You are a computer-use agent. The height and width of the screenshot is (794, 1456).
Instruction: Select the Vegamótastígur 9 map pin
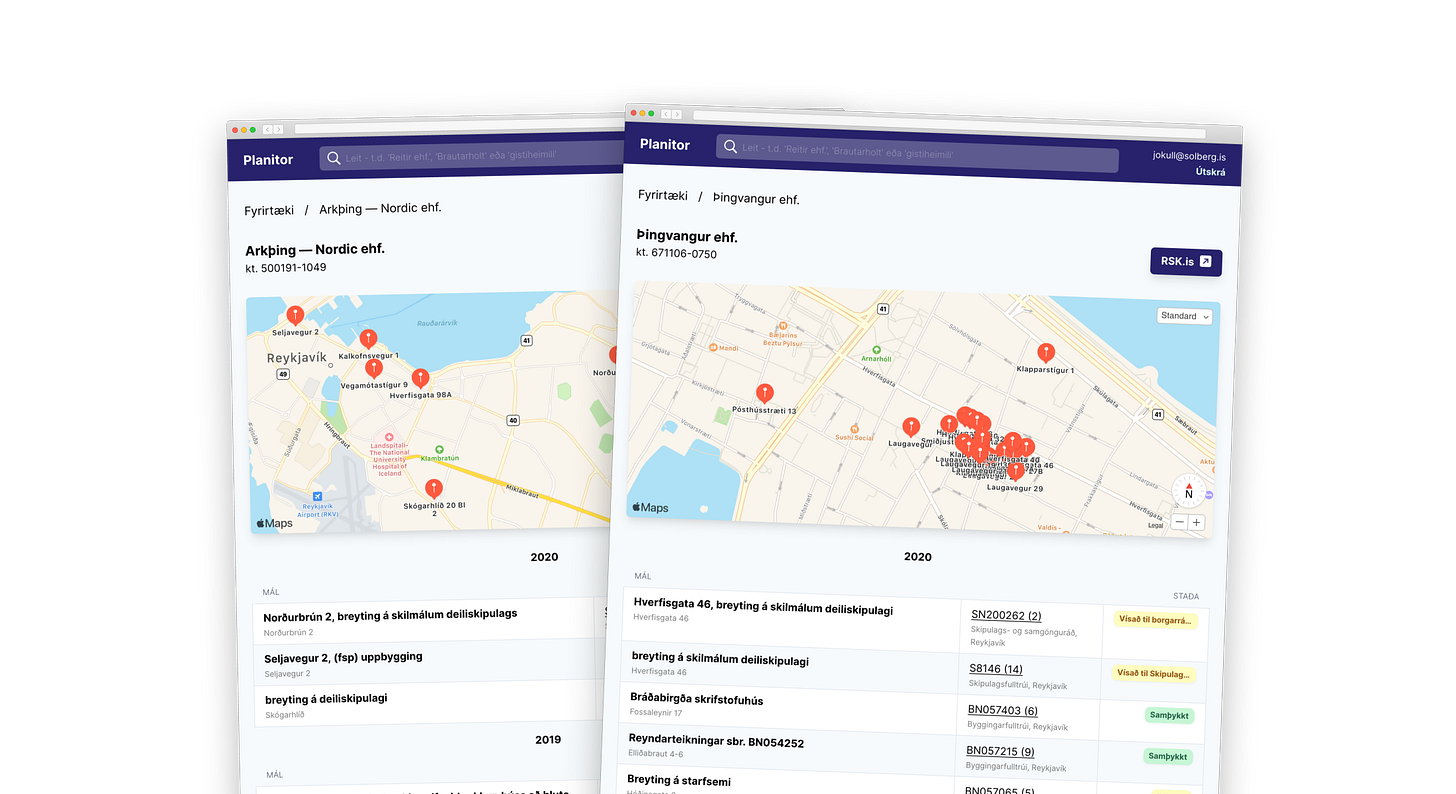coord(374,368)
